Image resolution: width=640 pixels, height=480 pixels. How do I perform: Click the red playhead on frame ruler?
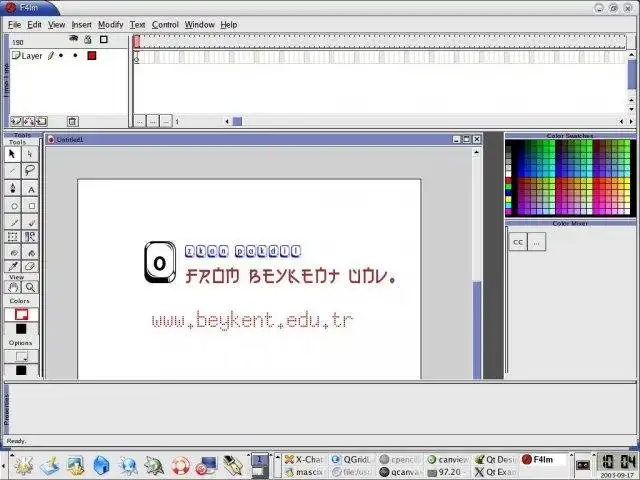[x=137, y=41]
